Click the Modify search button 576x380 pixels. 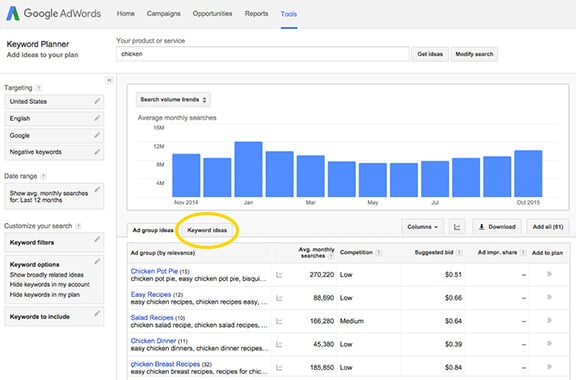(474, 54)
